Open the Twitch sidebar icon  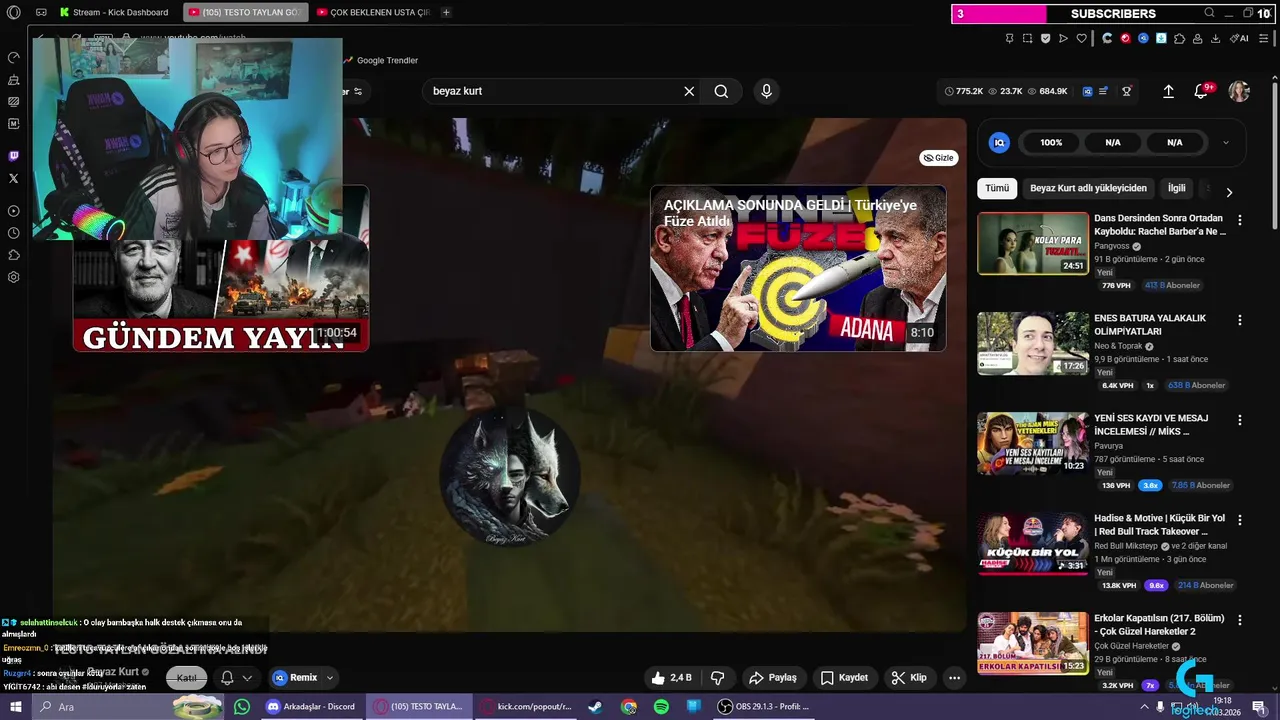[13, 156]
